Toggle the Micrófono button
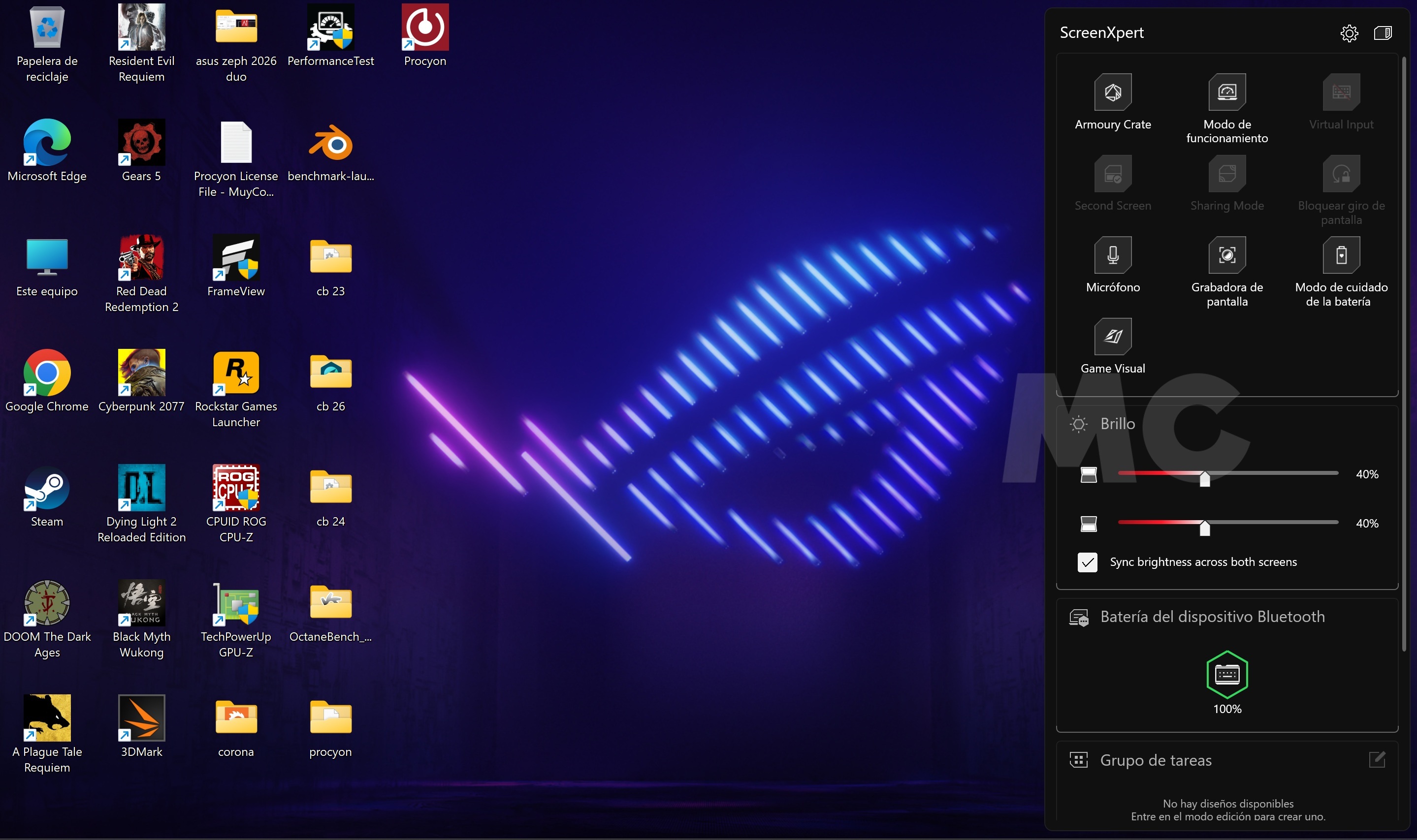 click(x=1112, y=255)
